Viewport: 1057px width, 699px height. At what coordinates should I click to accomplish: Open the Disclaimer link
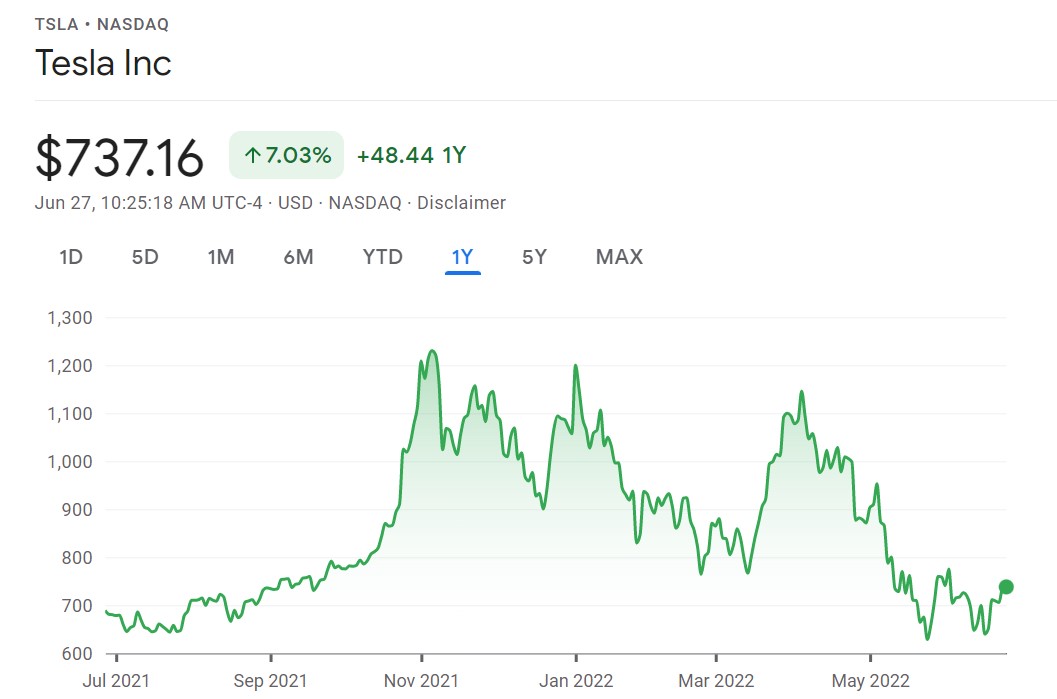(x=461, y=203)
